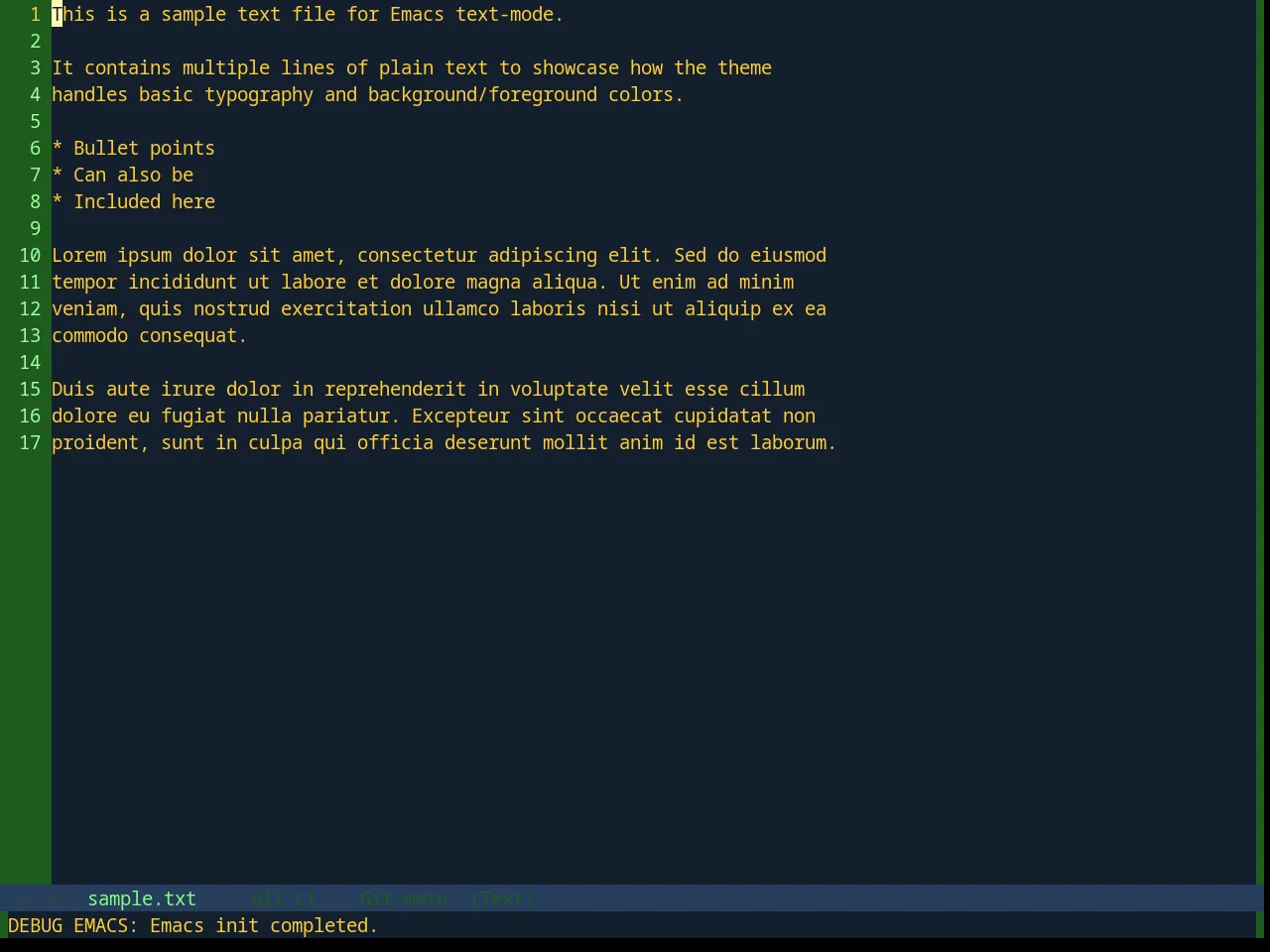The width and height of the screenshot is (1270, 952).
Task: Click line number 3 in the gutter
Action: pyautogui.click(x=36, y=68)
